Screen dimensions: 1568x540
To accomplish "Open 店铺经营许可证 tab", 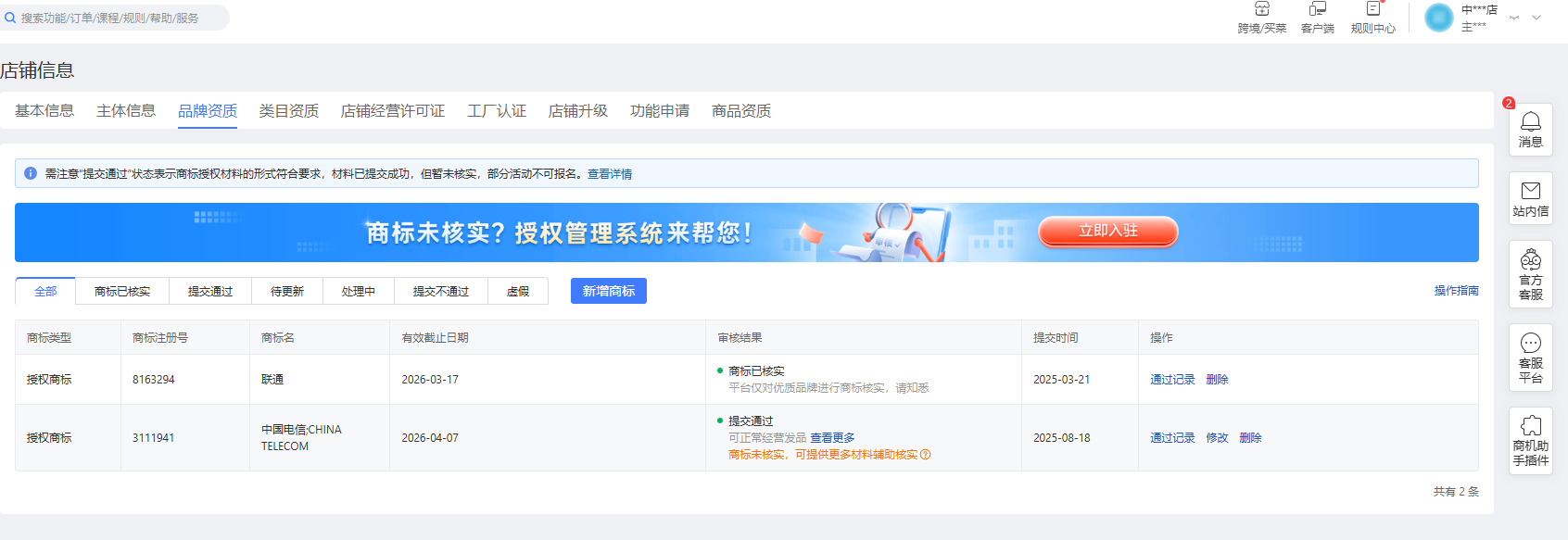I will coord(393,111).
